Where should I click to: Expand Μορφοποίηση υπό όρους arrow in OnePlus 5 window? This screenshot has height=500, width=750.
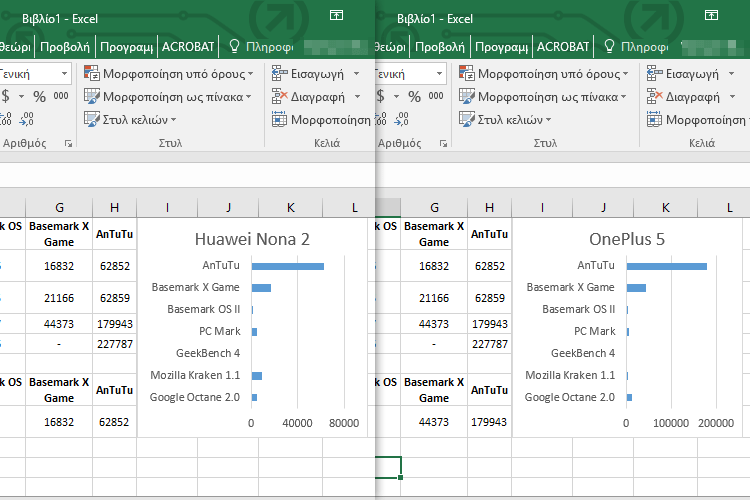tap(626, 74)
